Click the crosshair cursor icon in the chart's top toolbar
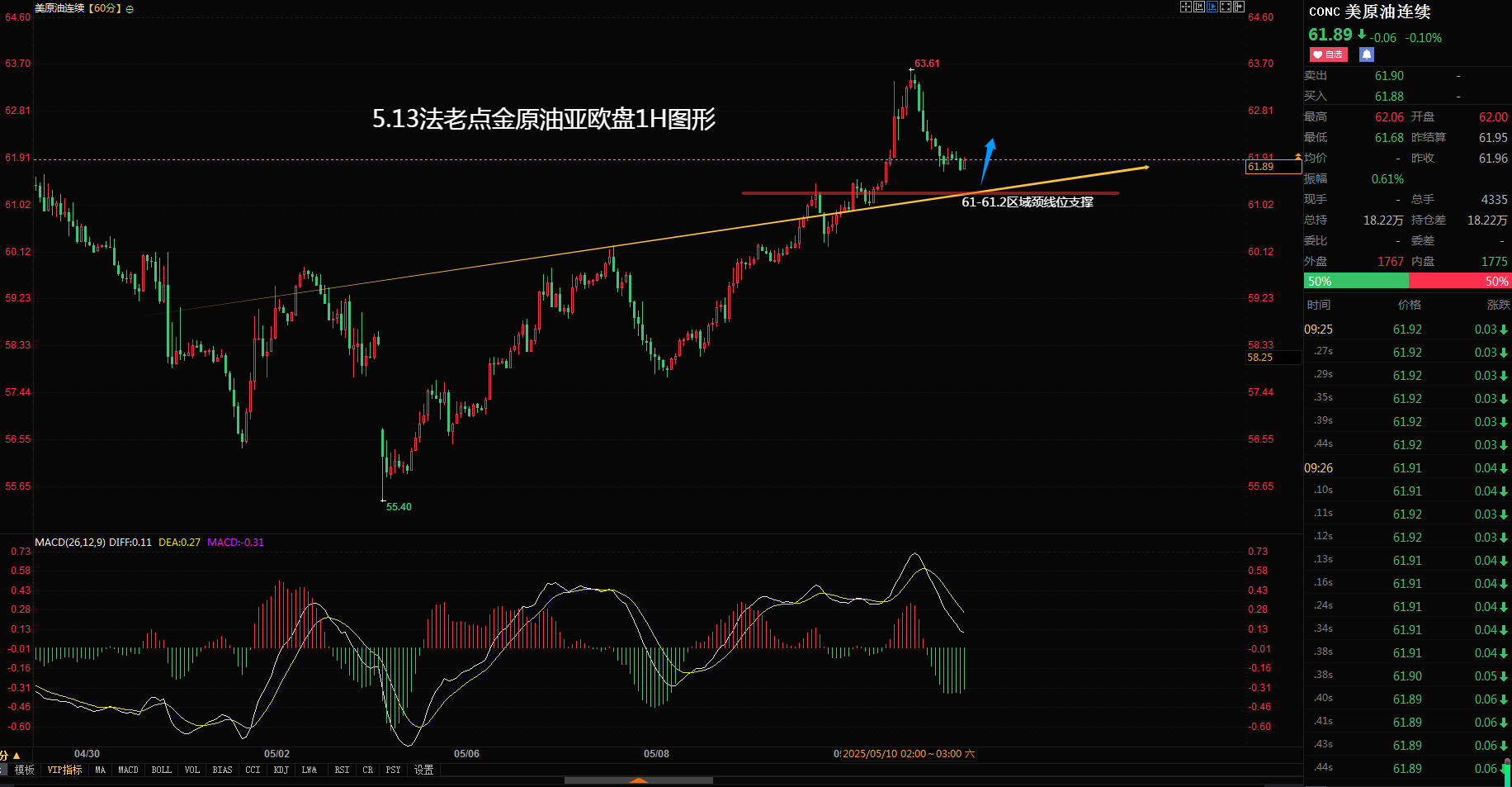The width and height of the screenshot is (1512, 787). point(1186,7)
